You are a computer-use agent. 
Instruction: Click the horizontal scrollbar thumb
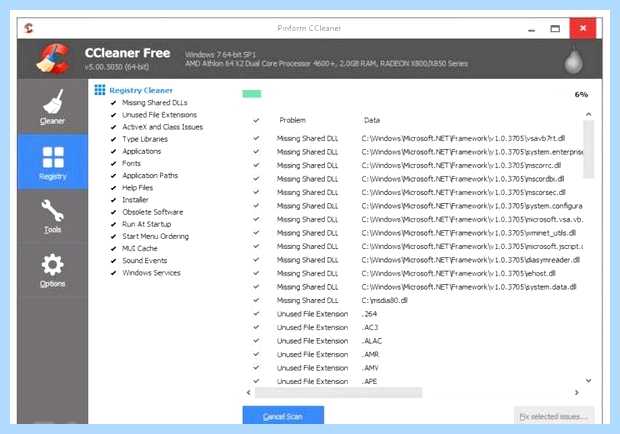tap(338, 392)
